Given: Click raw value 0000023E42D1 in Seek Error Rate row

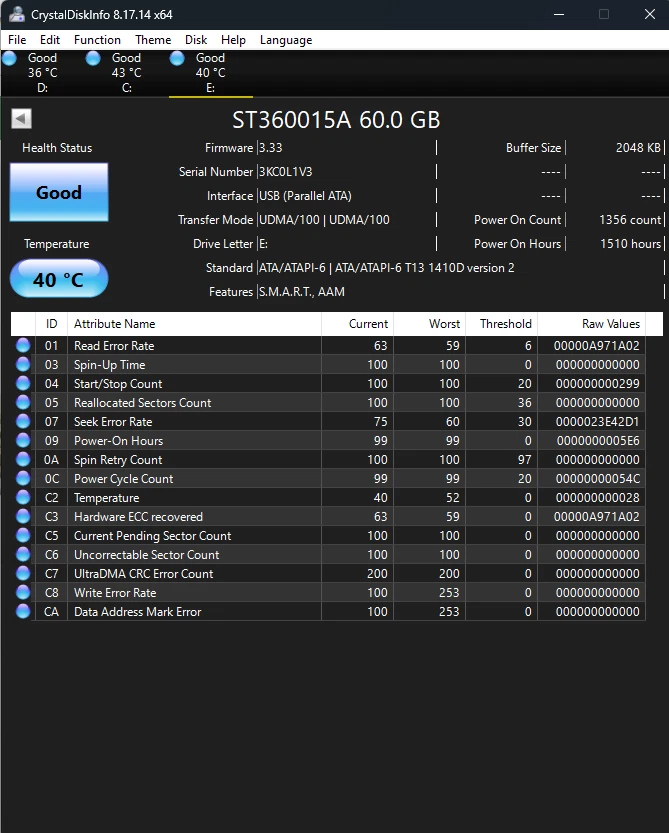Looking at the screenshot, I should pyautogui.click(x=597, y=422).
